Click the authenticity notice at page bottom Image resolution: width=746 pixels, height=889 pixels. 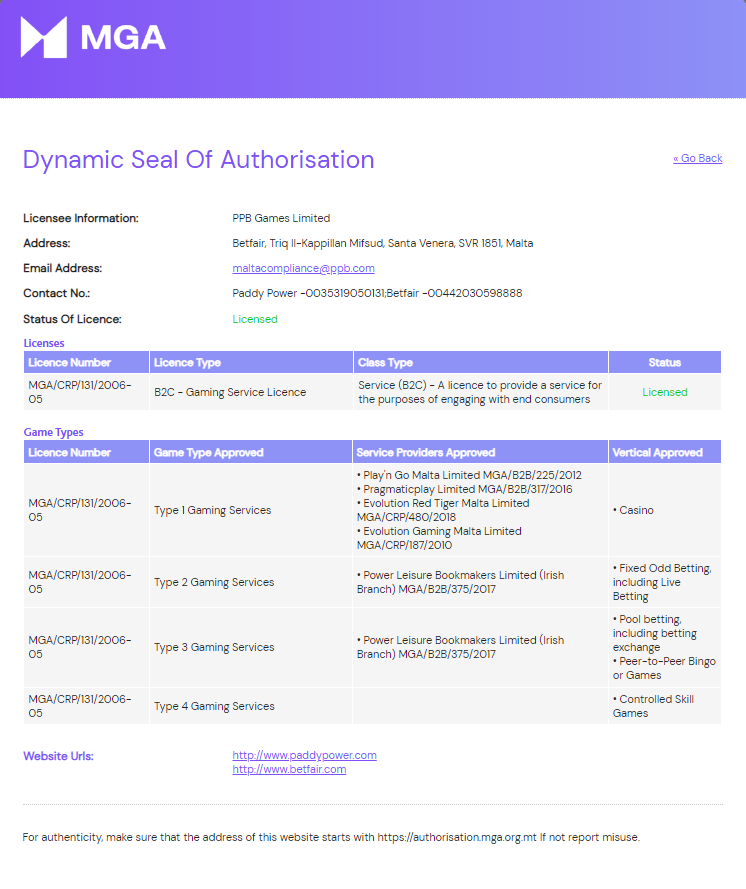click(331, 837)
